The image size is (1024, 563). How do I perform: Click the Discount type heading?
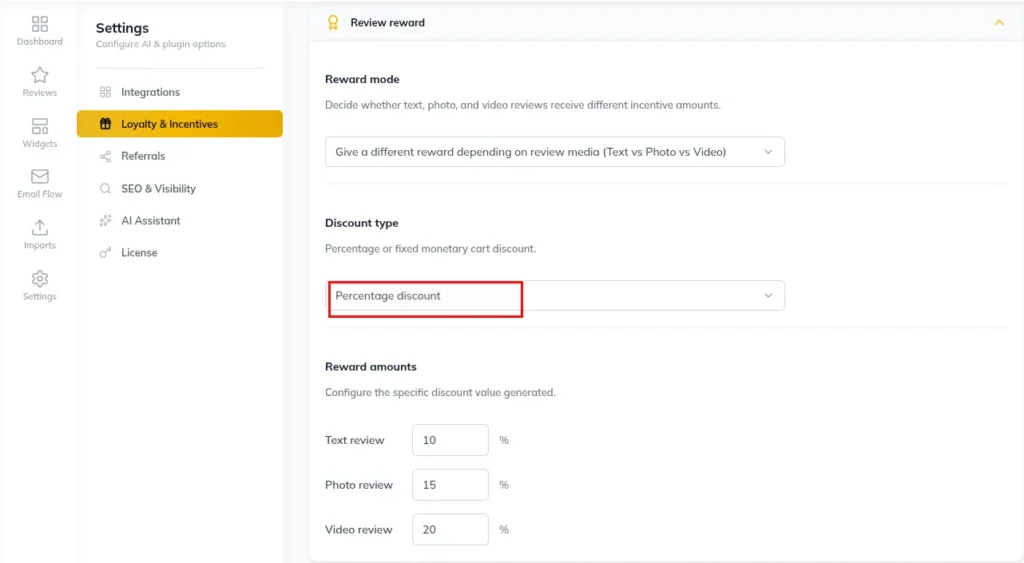coord(361,223)
